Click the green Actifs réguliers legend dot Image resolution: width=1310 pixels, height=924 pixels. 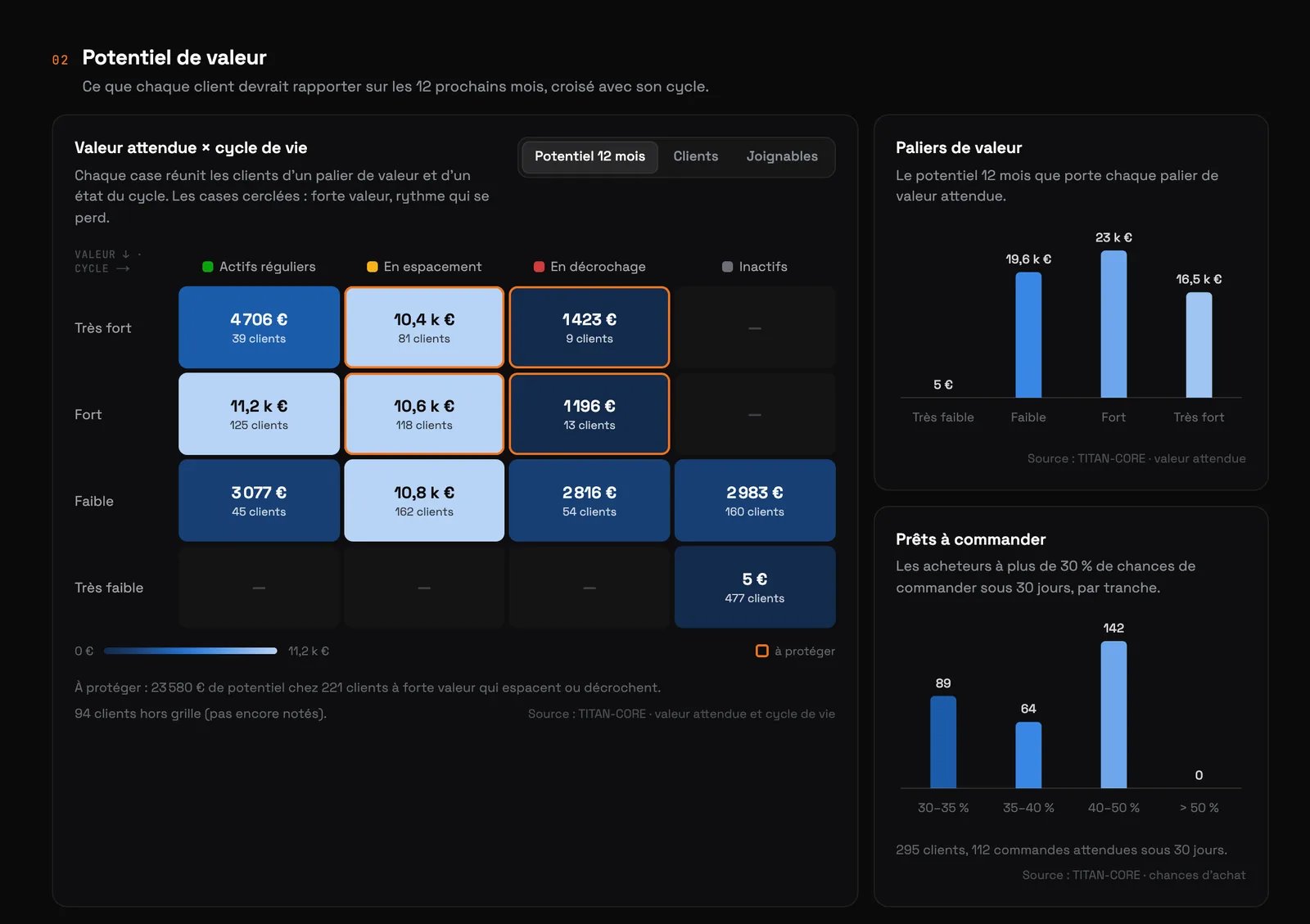click(x=208, y=267)
